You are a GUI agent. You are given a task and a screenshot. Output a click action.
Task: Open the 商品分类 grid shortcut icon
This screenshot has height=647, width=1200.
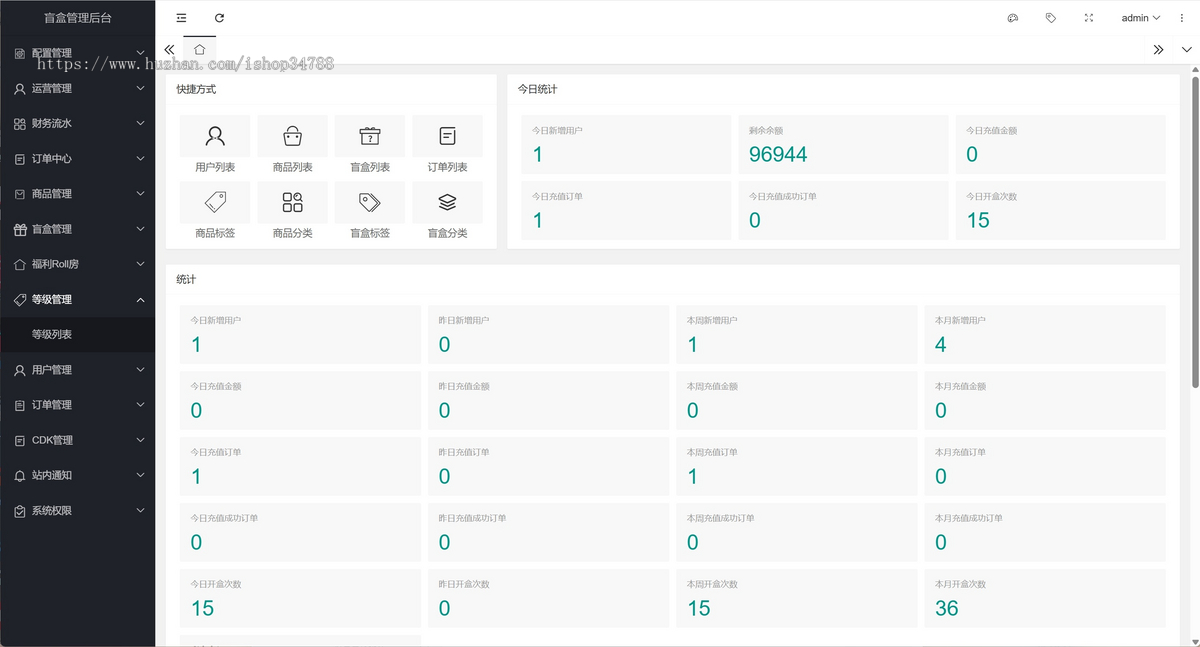coord(292,202)
